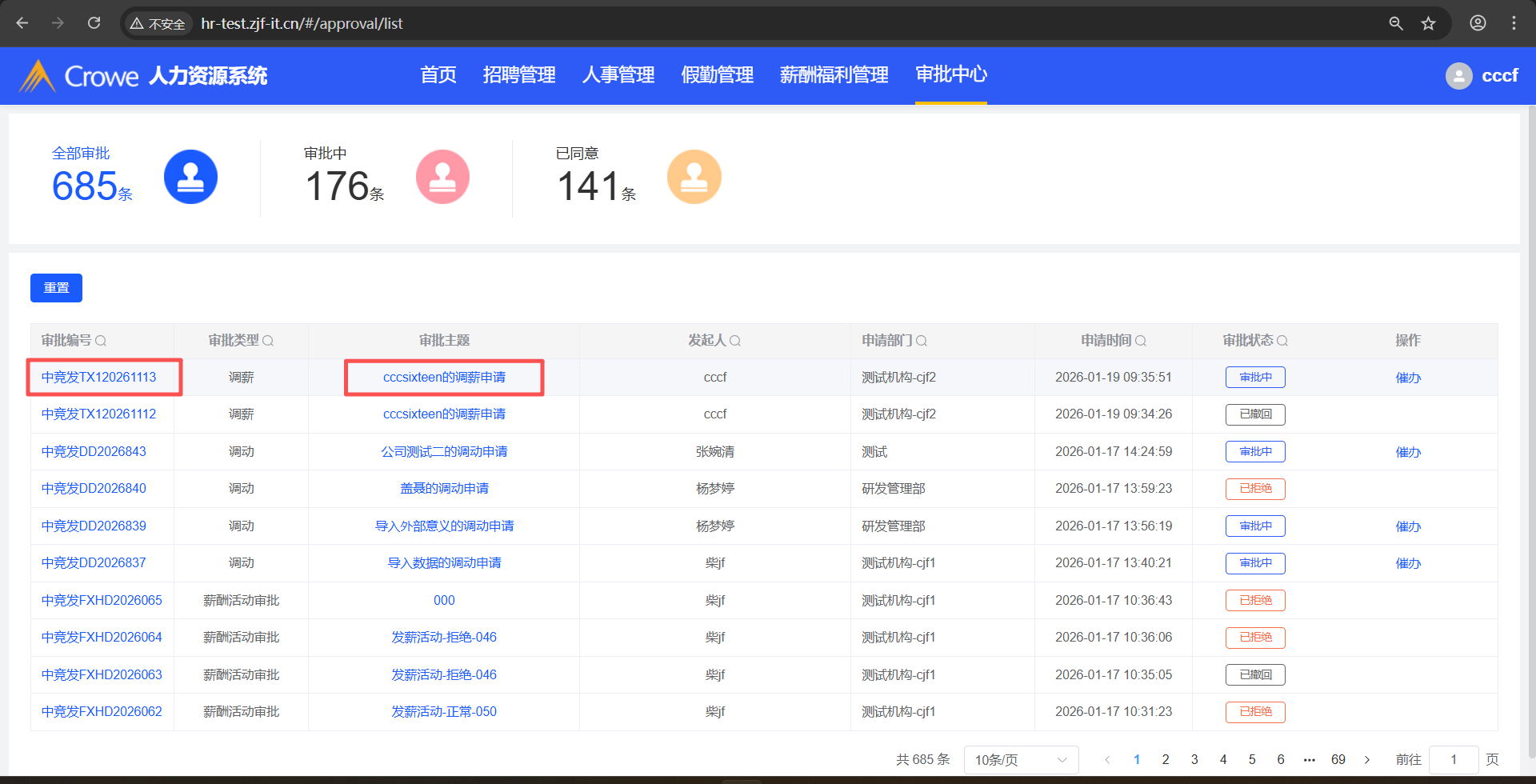
Task: Click search icon beside 审批类型 column header
Action: (x=268, y=341)
